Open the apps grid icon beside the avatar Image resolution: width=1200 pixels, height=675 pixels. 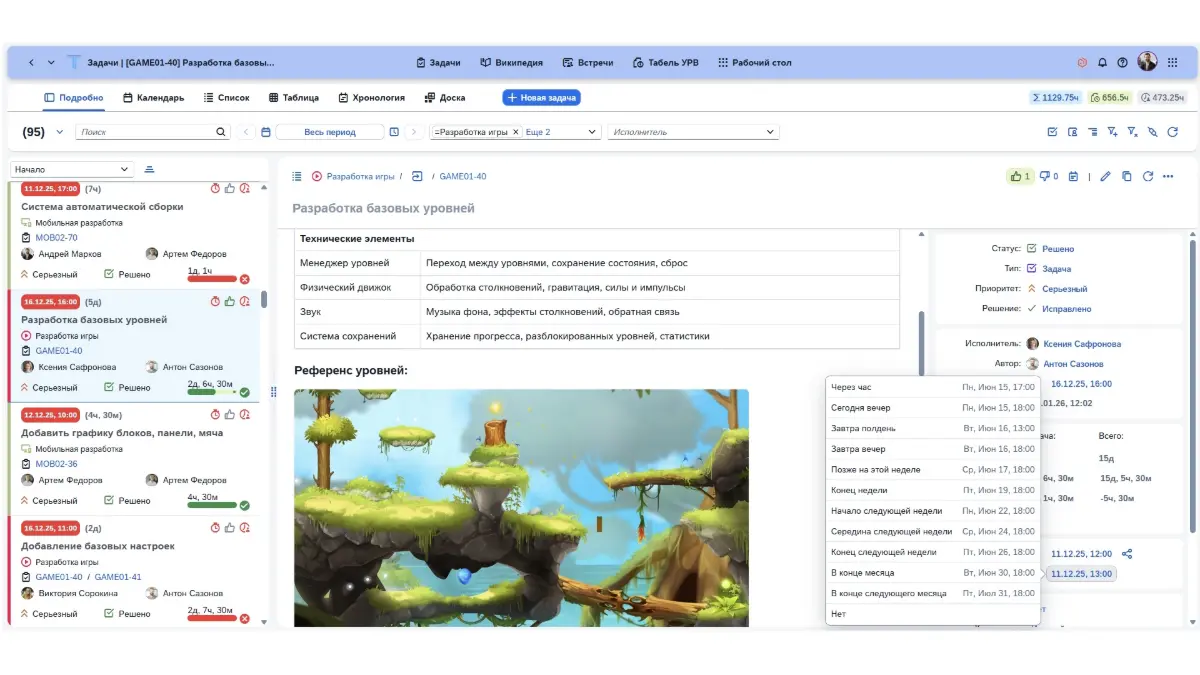[x=1170, y=62]
